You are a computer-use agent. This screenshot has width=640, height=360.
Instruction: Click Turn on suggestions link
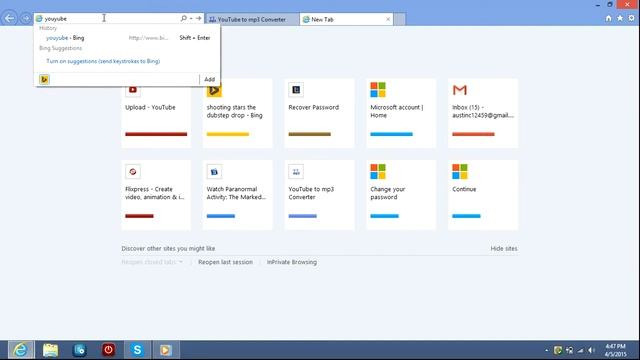pyautogui.click(x=103, y=61)
